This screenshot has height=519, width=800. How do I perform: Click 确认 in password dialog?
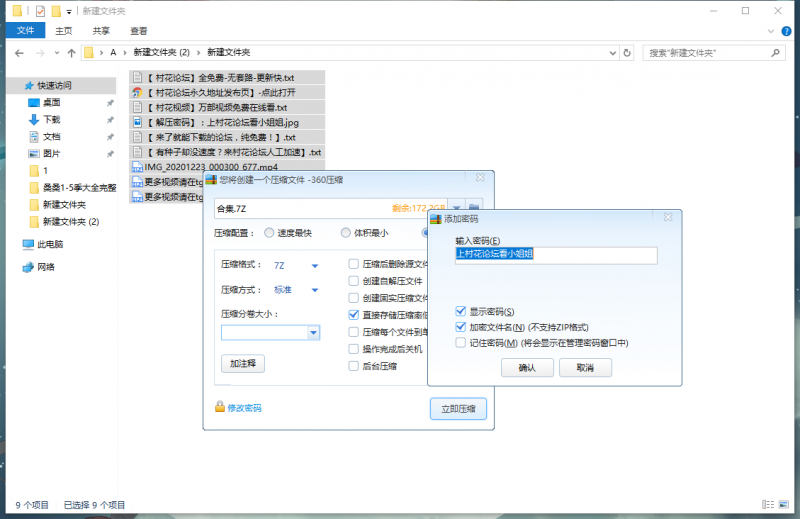click(x=527, y=367)
